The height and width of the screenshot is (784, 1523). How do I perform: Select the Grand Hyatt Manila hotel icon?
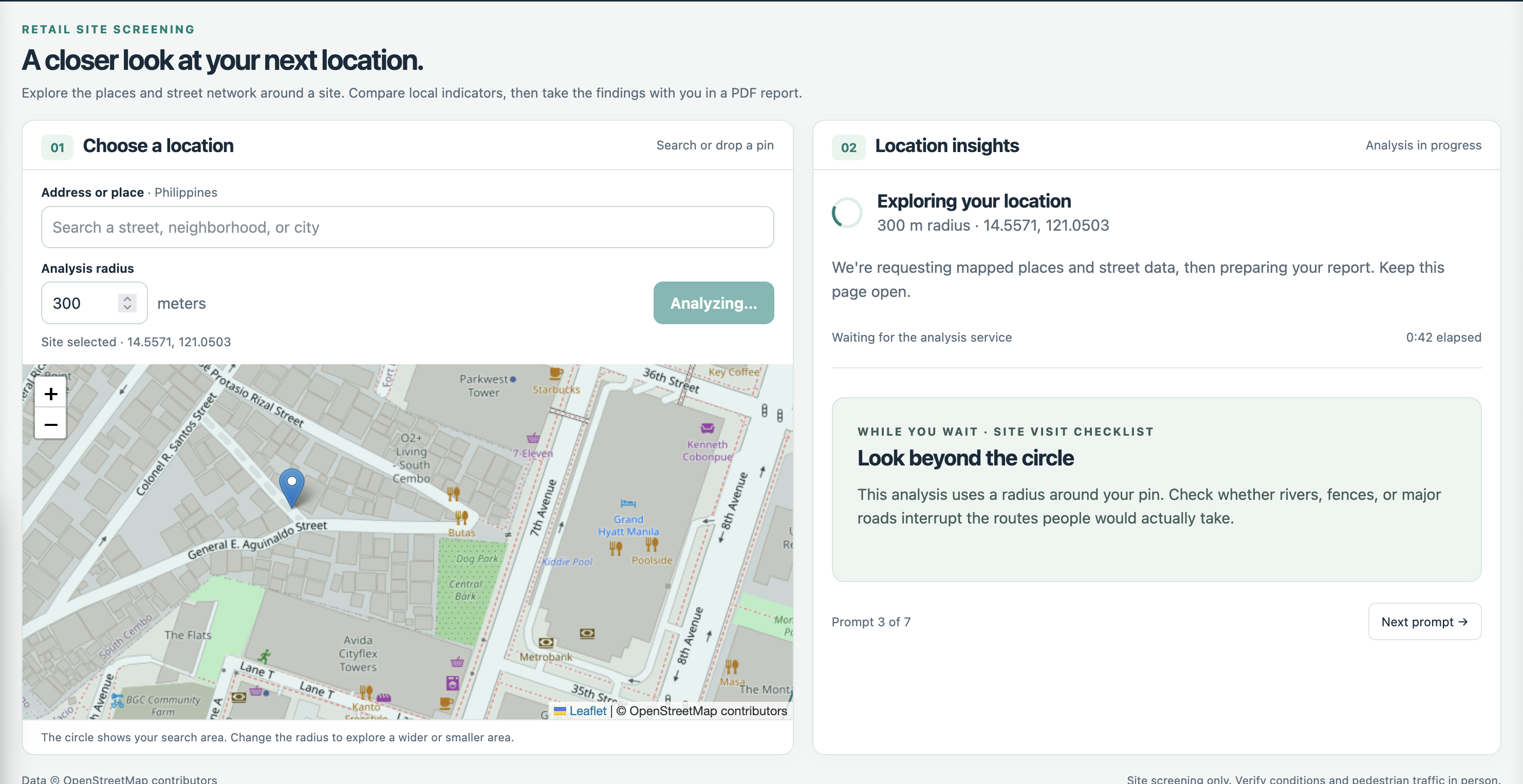point(628,504)
